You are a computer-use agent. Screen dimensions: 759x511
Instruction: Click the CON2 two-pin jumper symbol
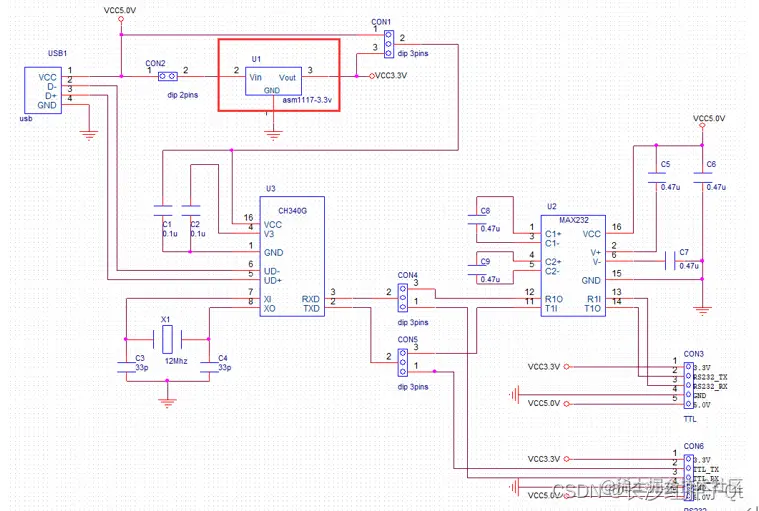click(167, 76)
